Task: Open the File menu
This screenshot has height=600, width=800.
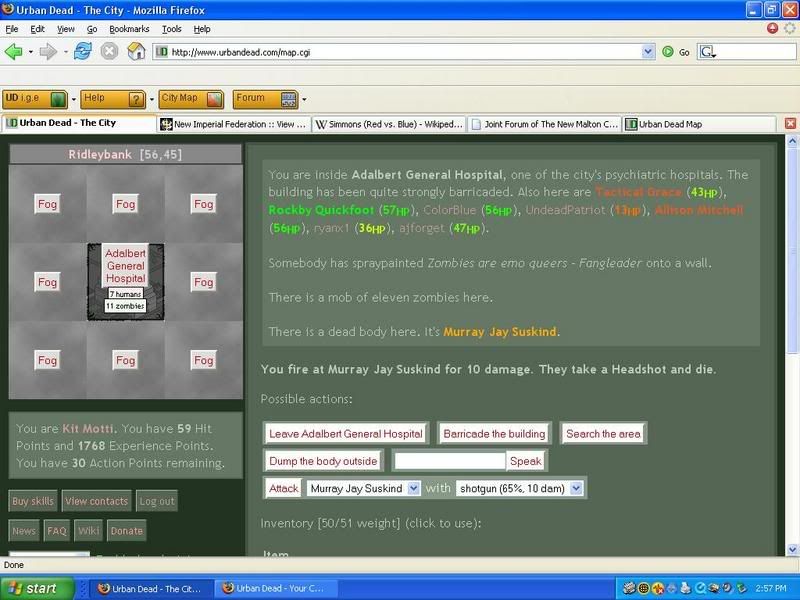Action: [12, 29]
